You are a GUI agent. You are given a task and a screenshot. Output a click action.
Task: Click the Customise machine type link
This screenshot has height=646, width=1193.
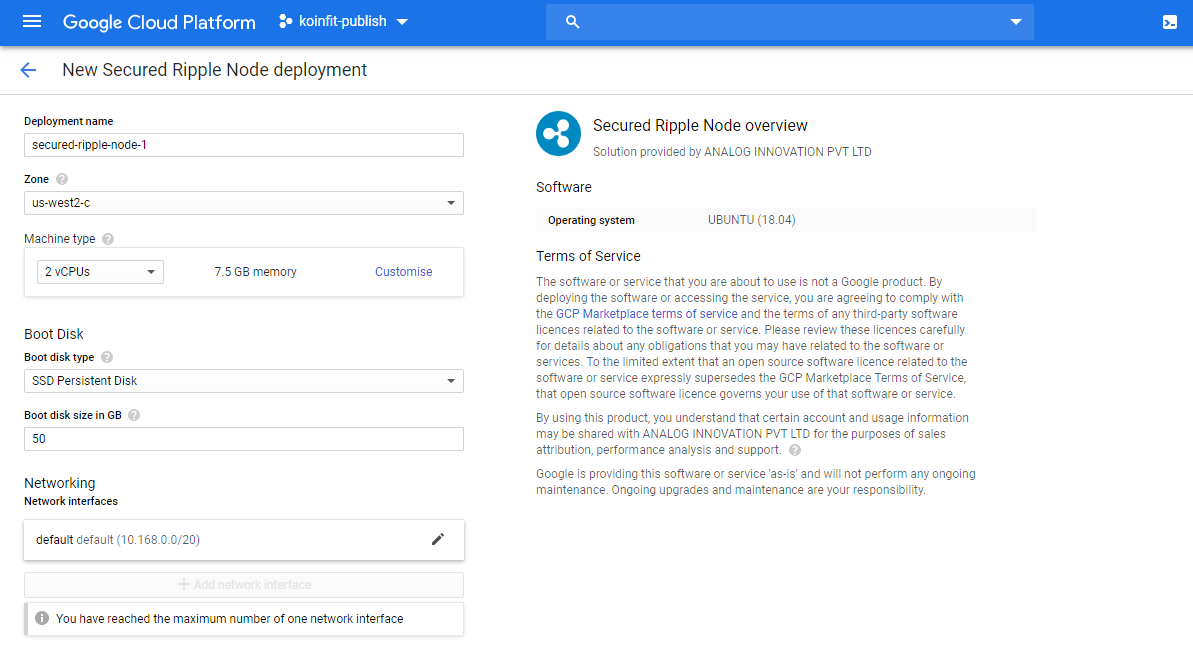[x=403, y=272]
